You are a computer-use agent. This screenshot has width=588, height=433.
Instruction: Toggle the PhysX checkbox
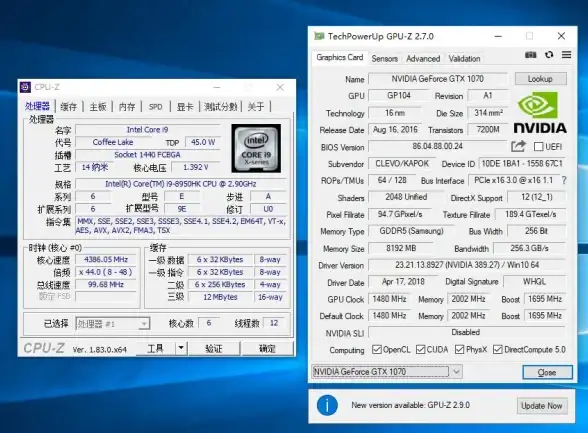coord(459,349)
